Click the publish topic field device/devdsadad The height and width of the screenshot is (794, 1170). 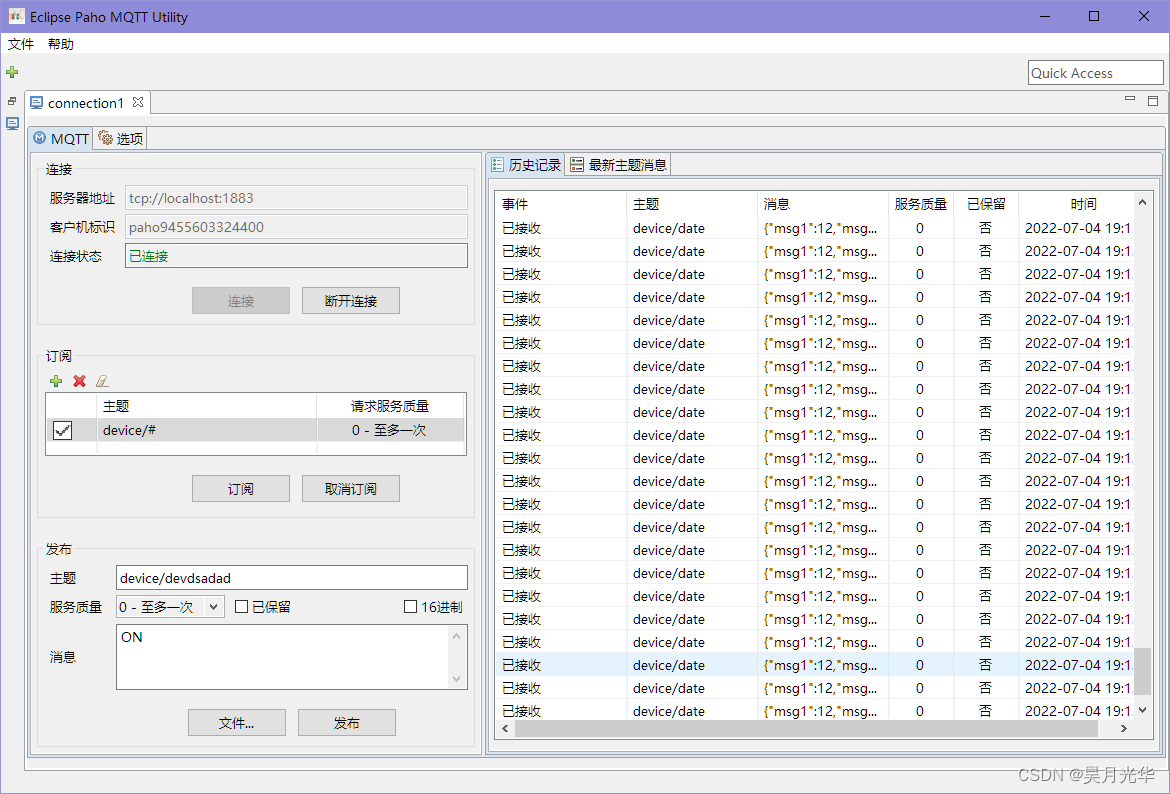[x=292, y=578]
